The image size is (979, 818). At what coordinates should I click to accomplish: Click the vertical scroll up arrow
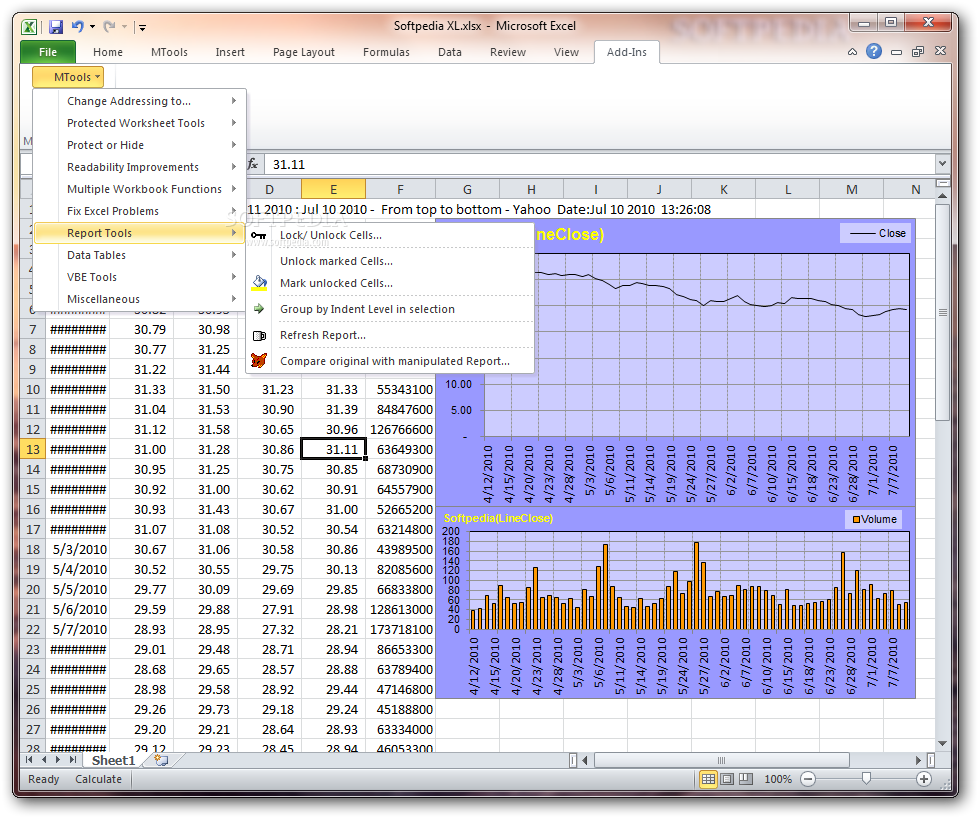click(943, 196)
